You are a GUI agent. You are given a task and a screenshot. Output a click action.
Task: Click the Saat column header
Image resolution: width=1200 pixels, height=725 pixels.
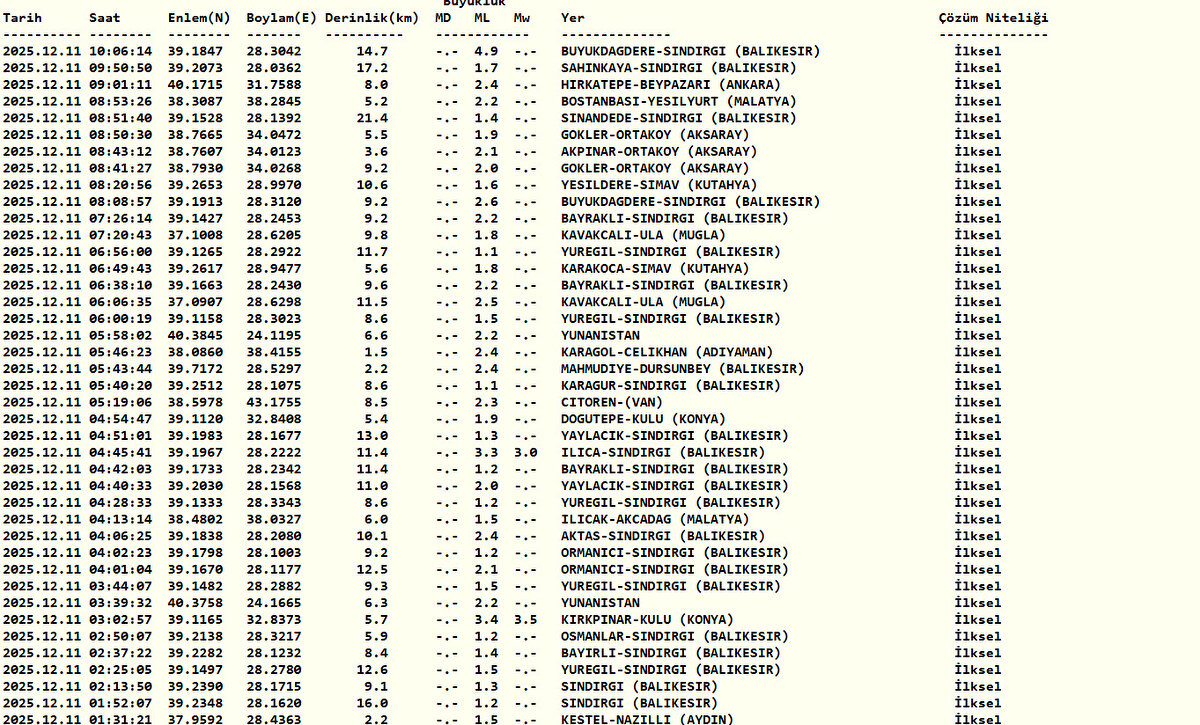point(105,18)
